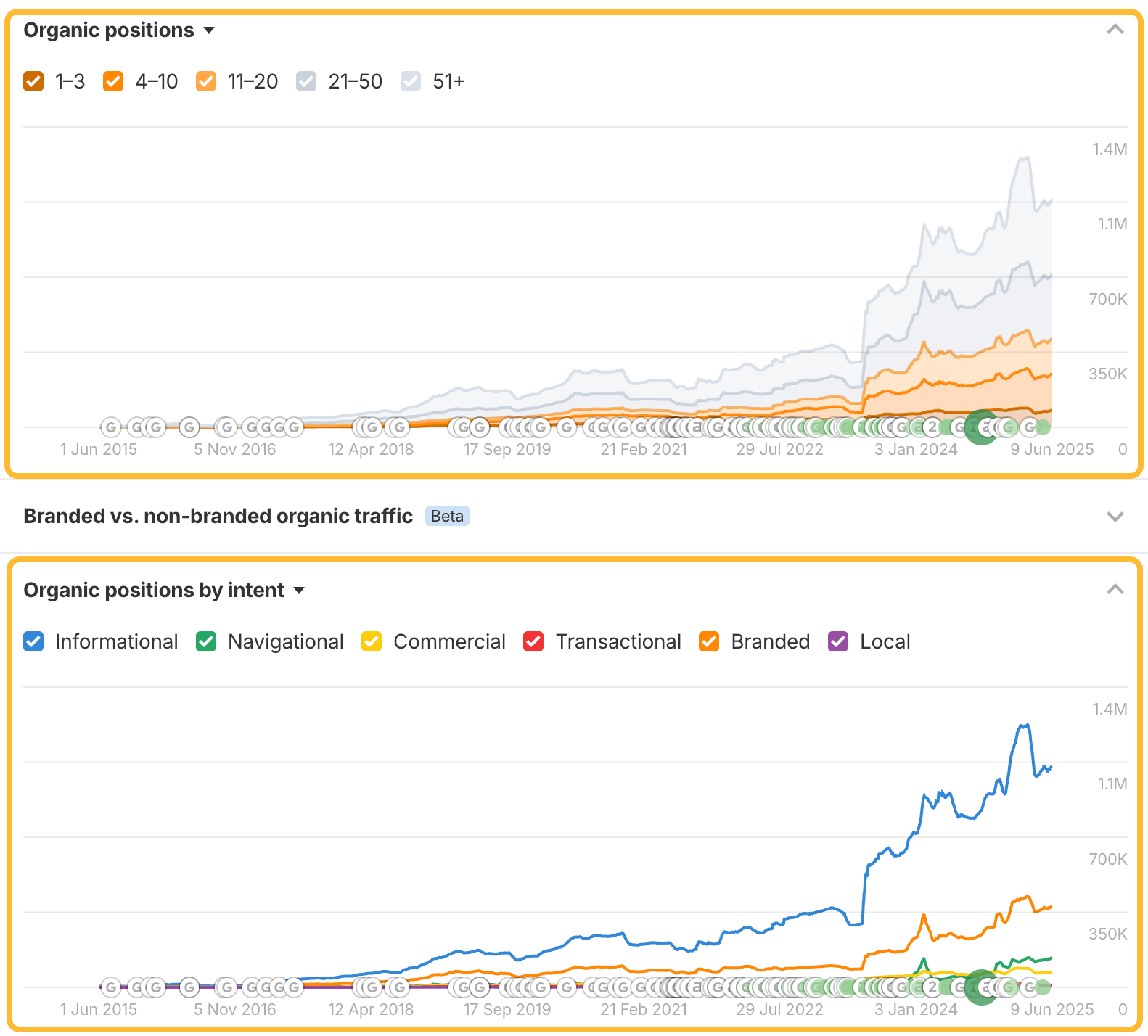The width and height of the screenshot is (1148, 1036).
Task: Click the large dark green marker in intent chart
Action: pyautogui.click(x=983, y=987)
